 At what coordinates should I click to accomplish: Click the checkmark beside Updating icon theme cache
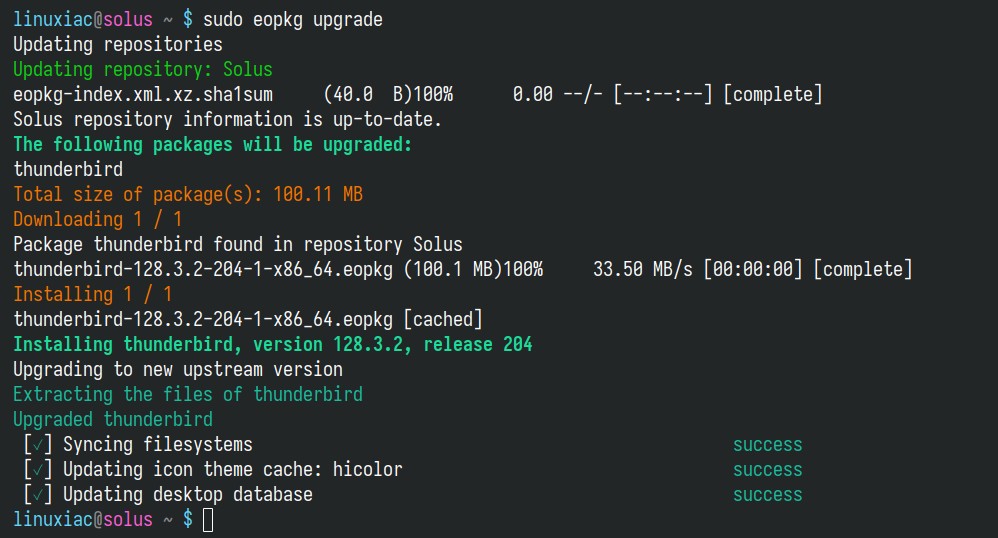[38, 469]
